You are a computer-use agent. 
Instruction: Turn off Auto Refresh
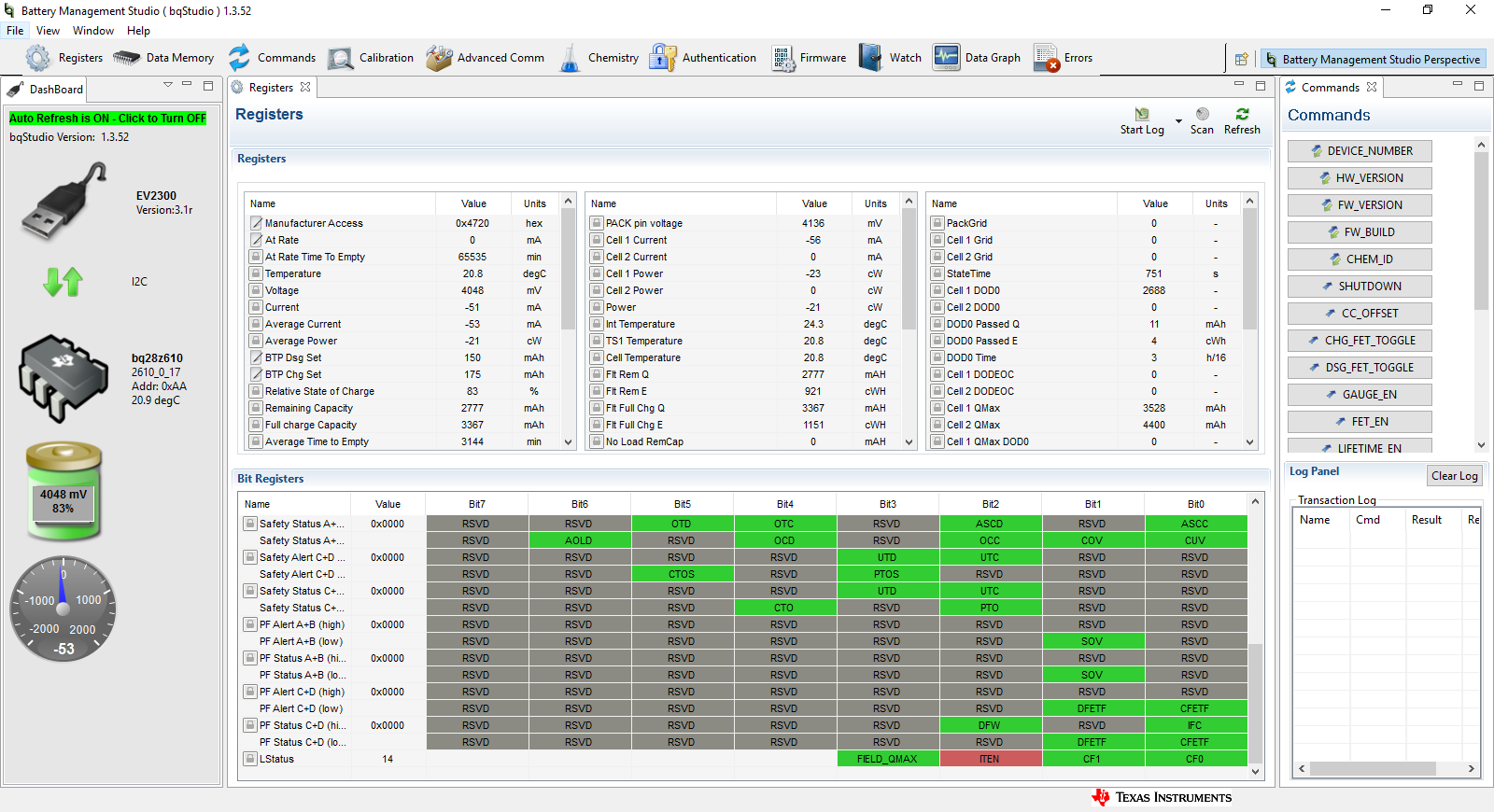click(x=107, y=119)
